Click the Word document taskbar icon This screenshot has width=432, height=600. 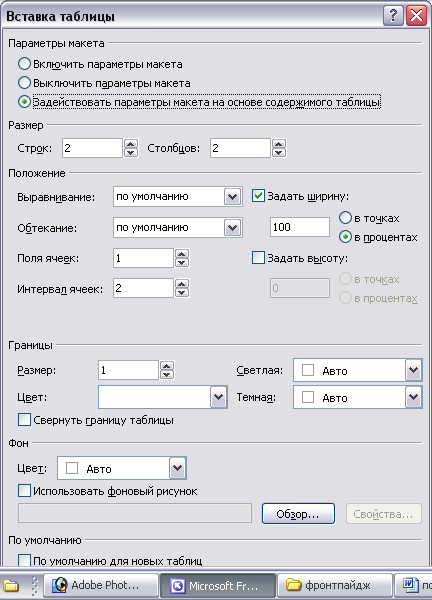pos(413,585)
